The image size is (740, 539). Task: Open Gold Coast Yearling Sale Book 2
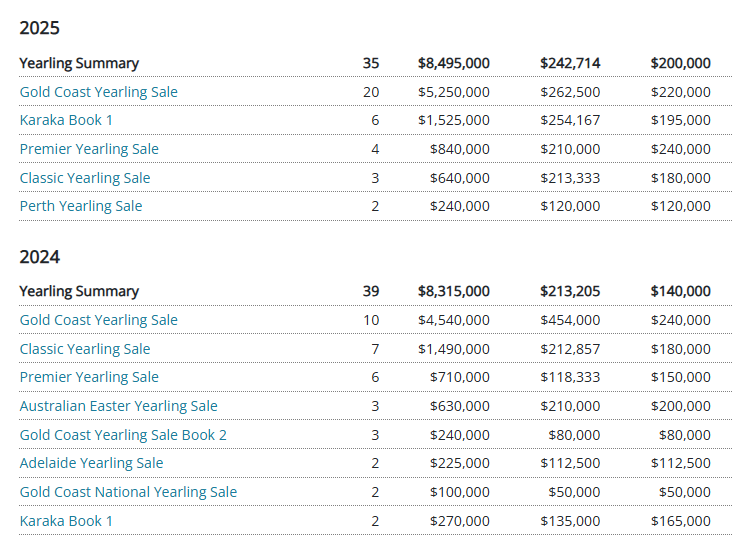point(123,435)
